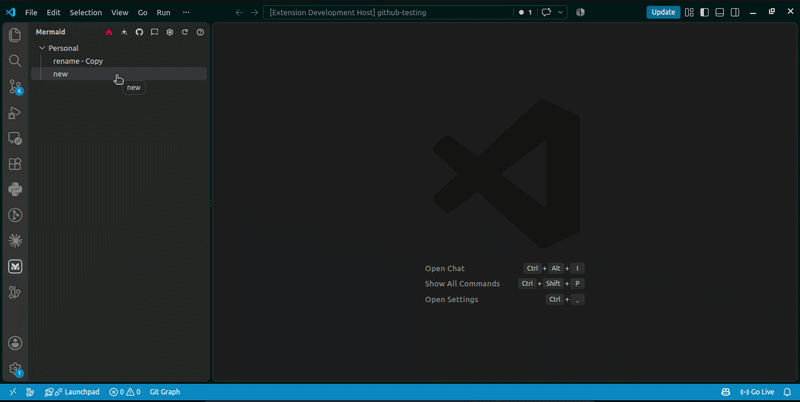Open the Accounts menu icon
The height and width of the screenshot is (402, 800).
click(15, 343)
